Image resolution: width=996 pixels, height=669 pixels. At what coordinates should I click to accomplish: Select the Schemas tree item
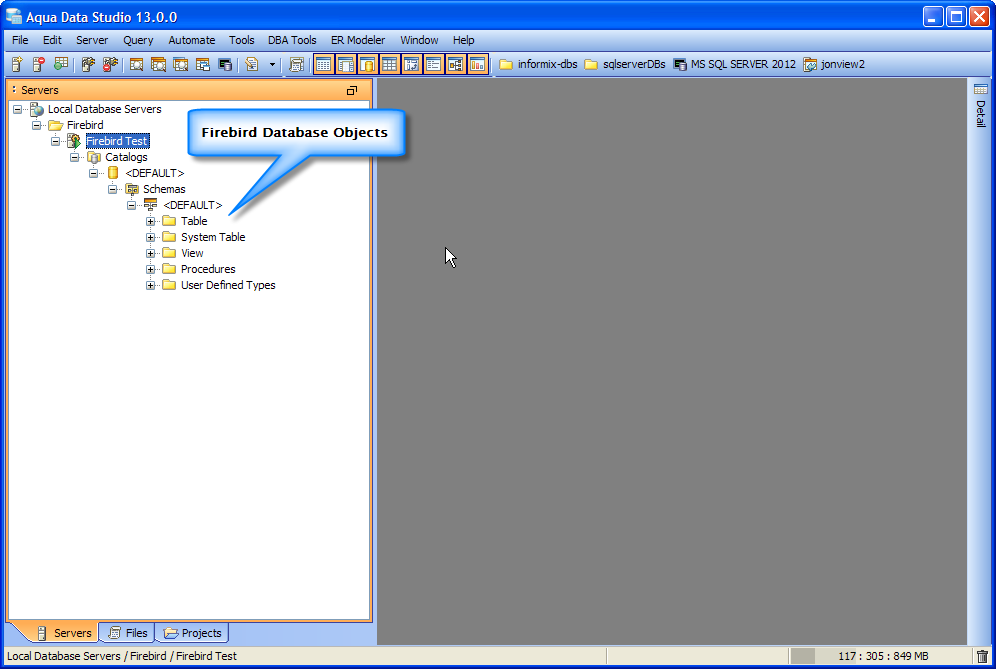tap(164, 189)
